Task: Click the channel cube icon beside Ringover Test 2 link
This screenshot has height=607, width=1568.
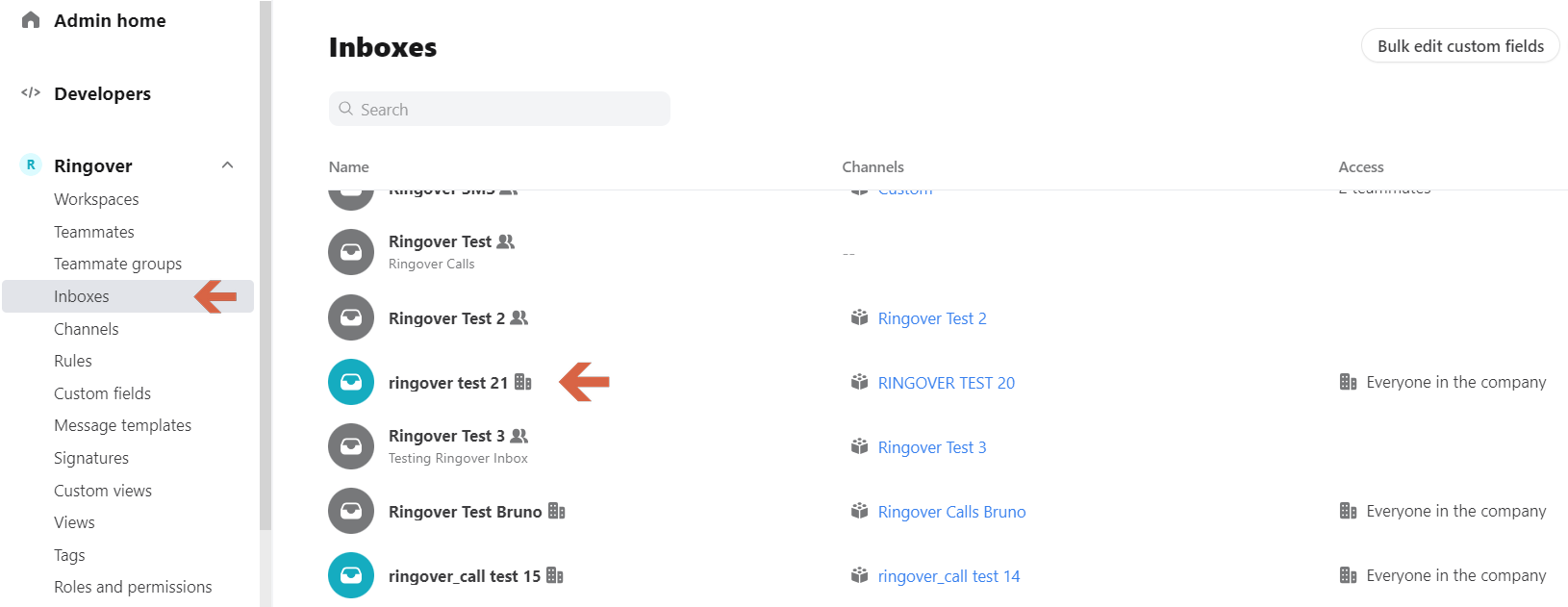Action: click(860, 317)
